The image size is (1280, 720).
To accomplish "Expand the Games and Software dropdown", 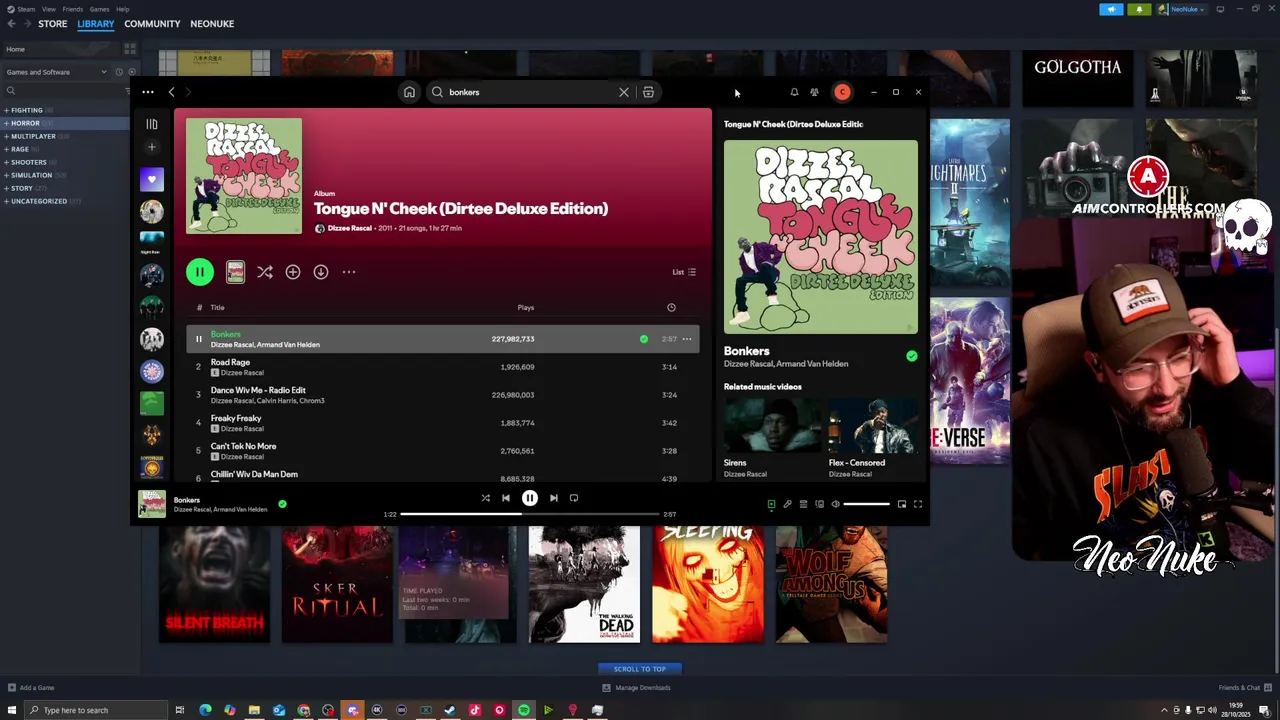I will coord(56,72).
